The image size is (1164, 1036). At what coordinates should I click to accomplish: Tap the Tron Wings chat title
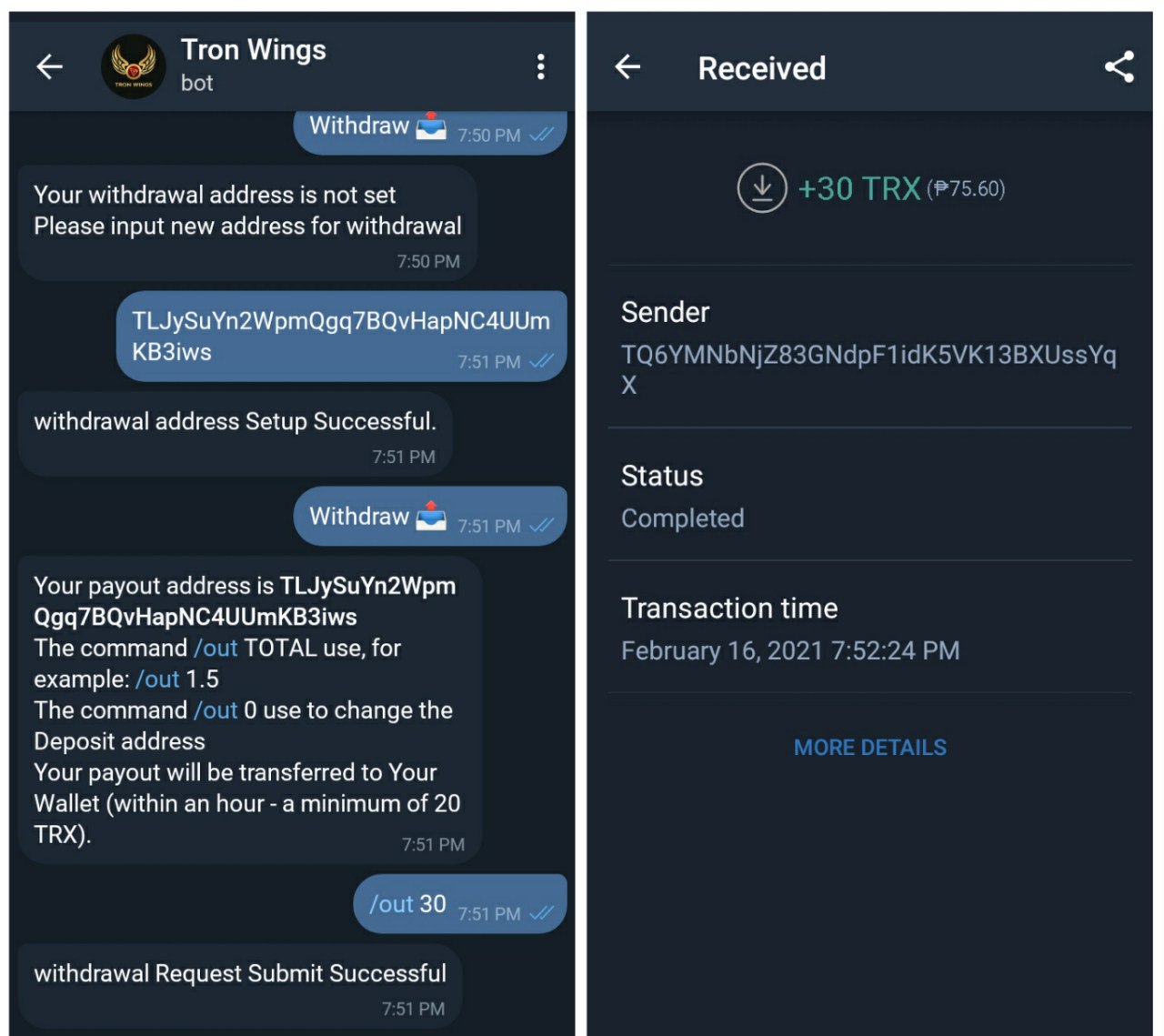tap(253, 50)
